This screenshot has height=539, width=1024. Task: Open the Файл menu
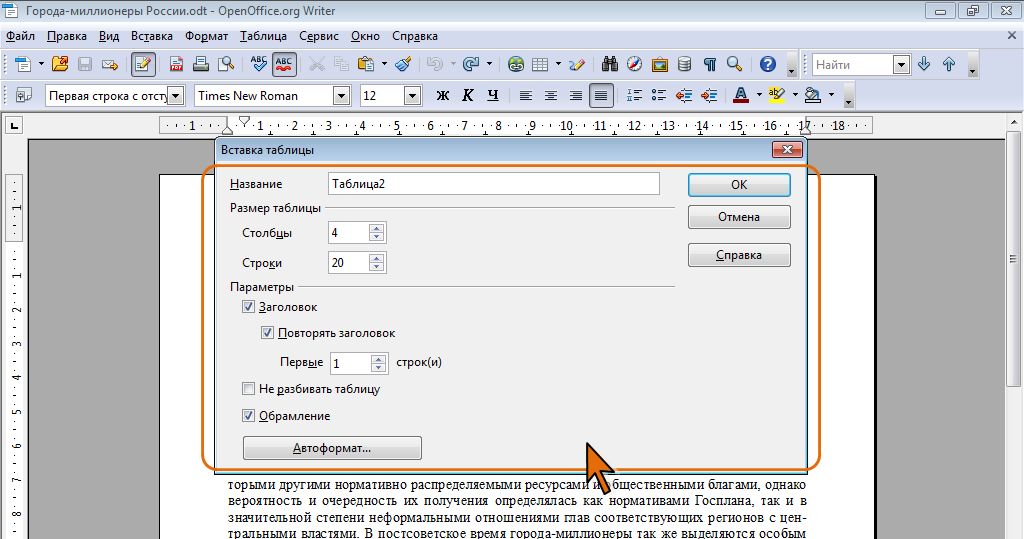coord(20,36)
